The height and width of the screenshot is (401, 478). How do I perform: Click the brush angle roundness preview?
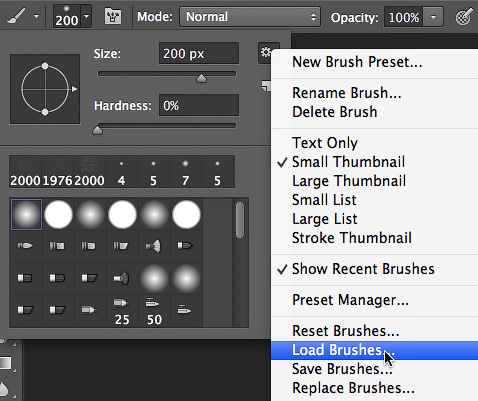tap(45, 89)
